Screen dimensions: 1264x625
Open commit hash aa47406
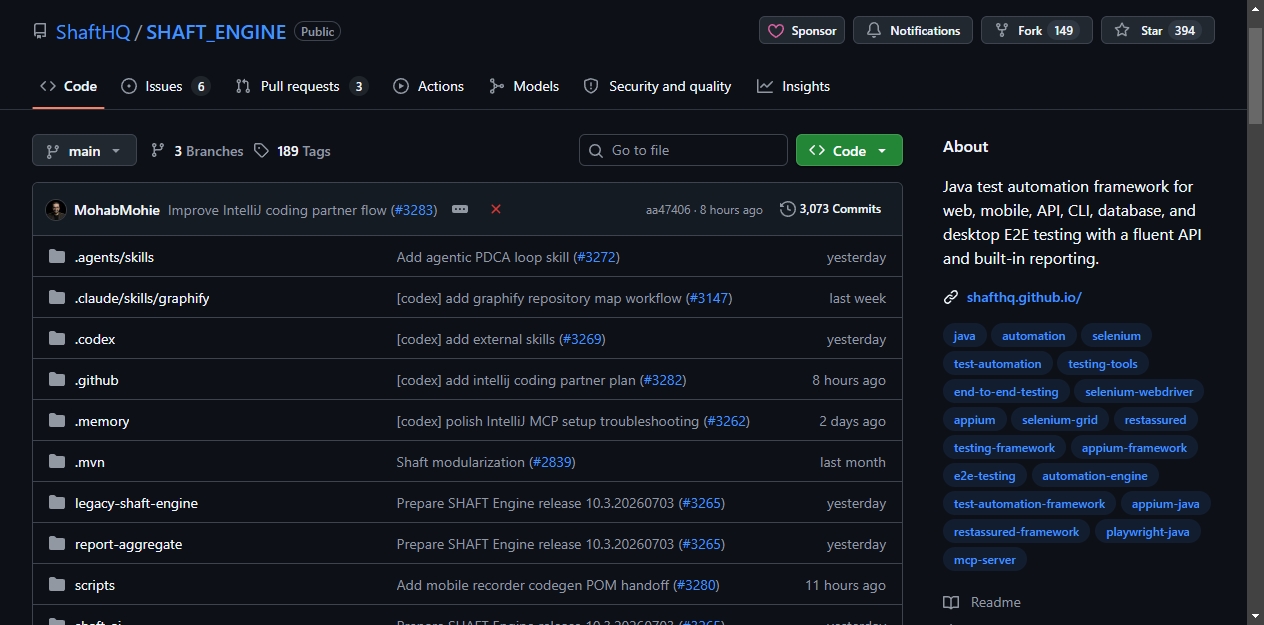click(x=668, y=210)
